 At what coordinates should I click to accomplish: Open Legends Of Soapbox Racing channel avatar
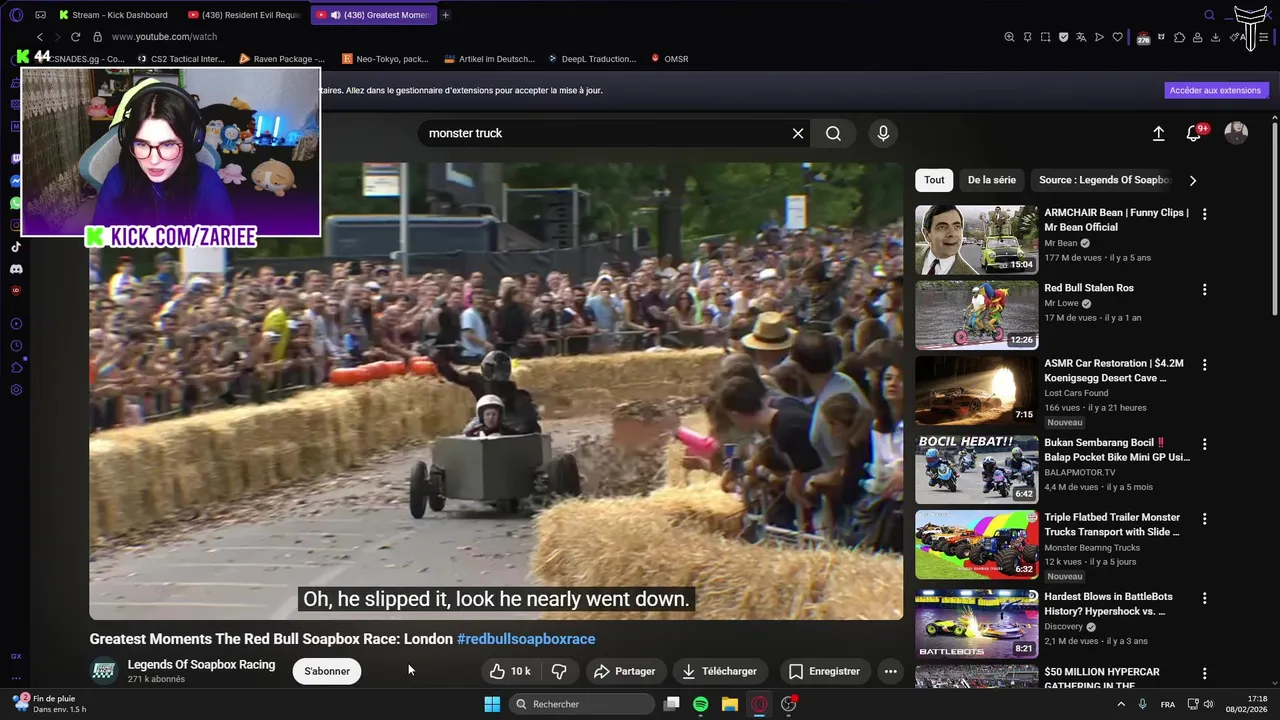[104, 671]
